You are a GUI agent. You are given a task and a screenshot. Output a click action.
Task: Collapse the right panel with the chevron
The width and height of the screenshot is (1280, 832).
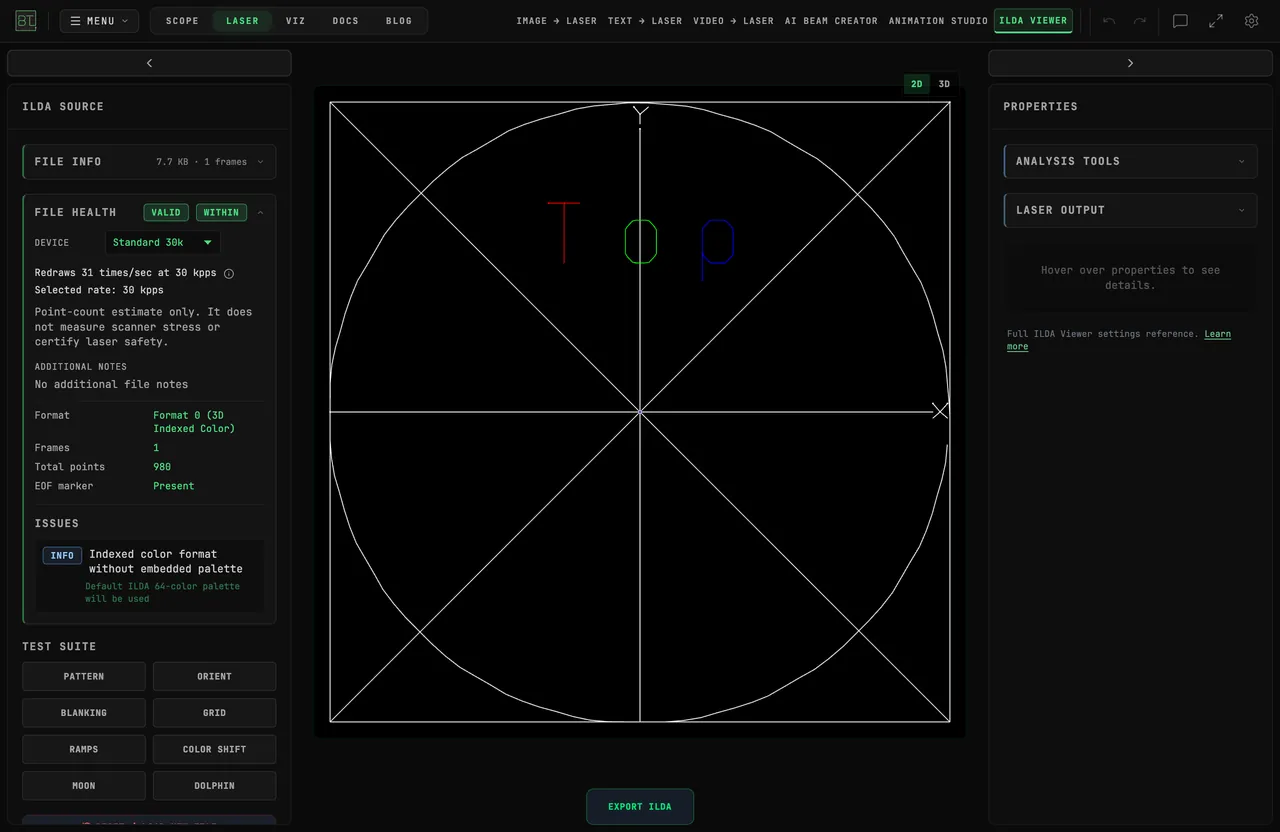(x=1130, y=63)
